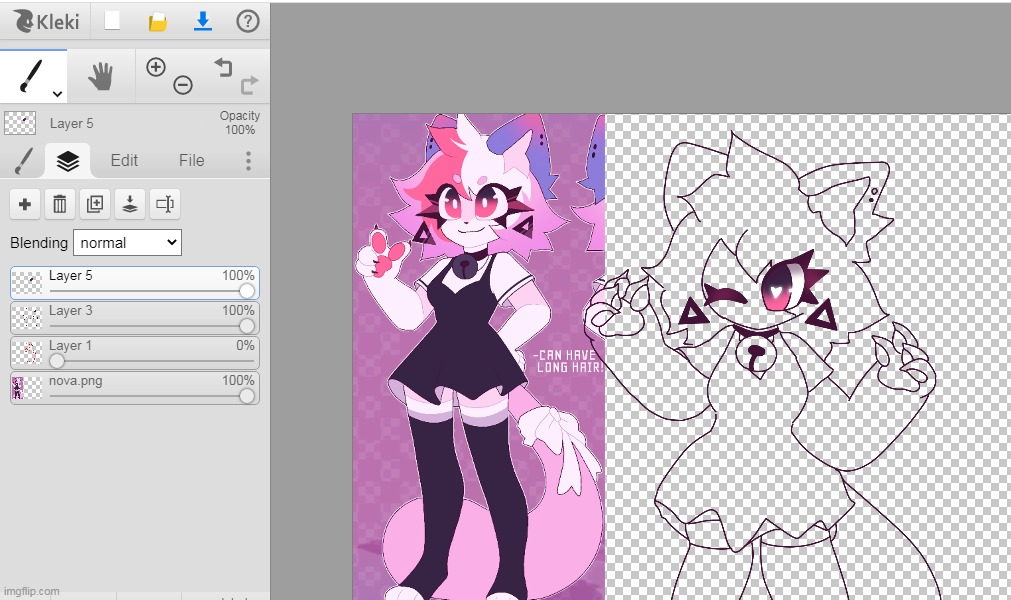Switch to the Edit tab

124,161
